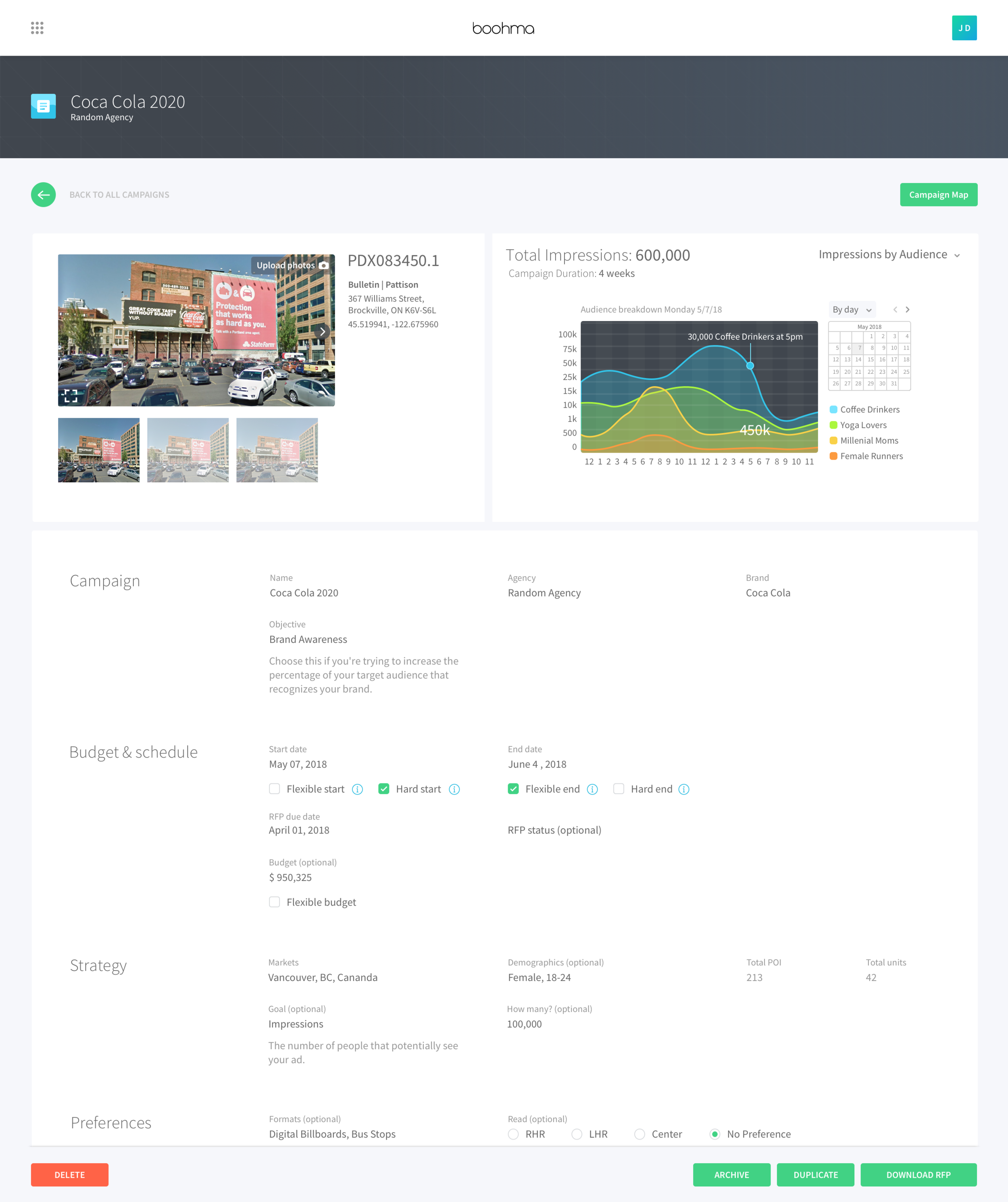
Task: Click the Hard end info icon
Action: [683, 790]
